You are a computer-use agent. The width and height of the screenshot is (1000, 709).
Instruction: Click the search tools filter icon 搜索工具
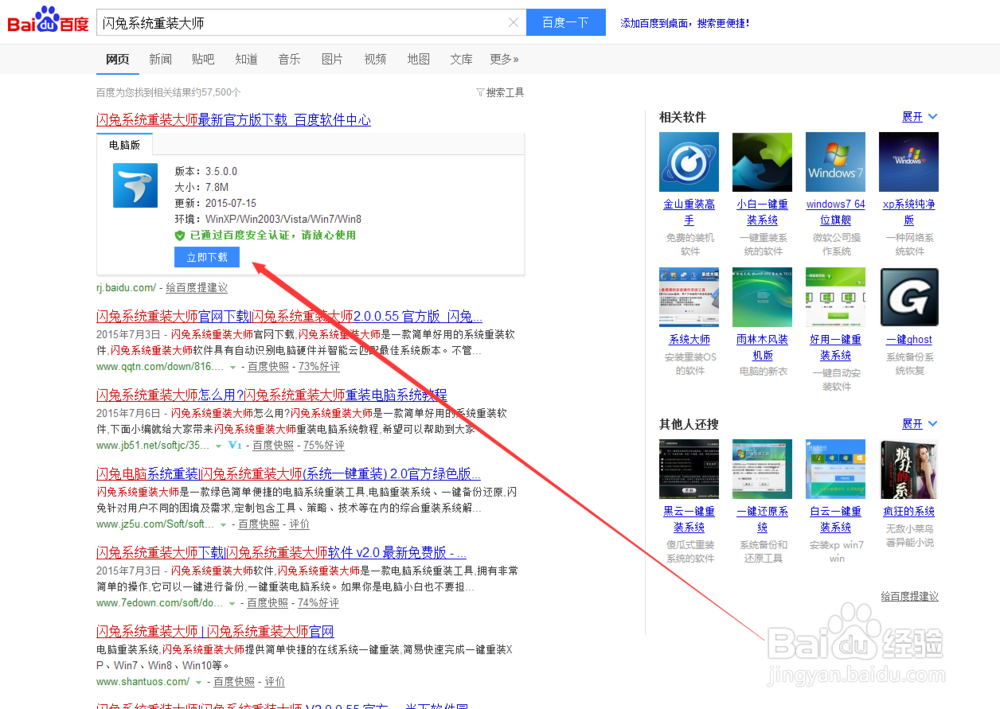click(500, 92)
